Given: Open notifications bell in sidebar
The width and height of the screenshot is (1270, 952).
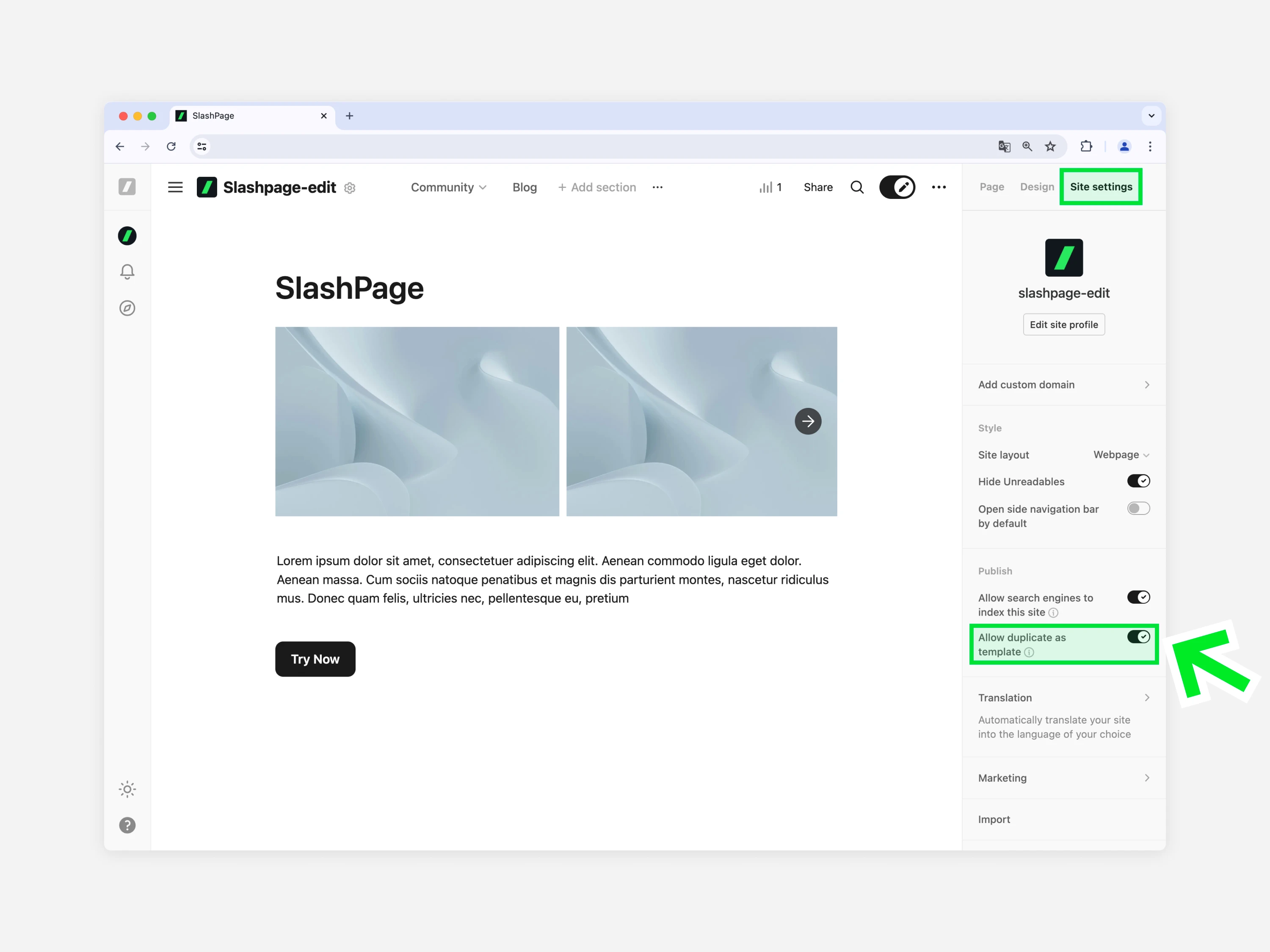Looking at the screenshot, I should tap(127, 272).
